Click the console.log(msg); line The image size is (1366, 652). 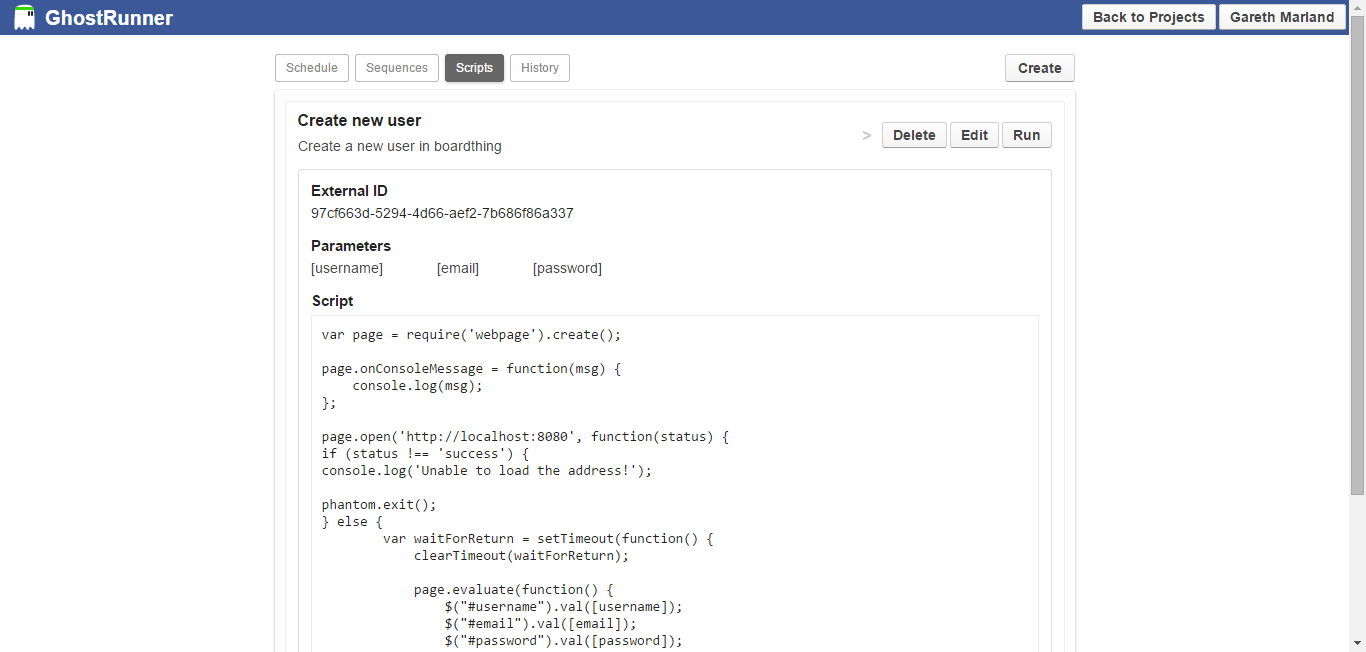pyautogui.click(x=418, y=385)
